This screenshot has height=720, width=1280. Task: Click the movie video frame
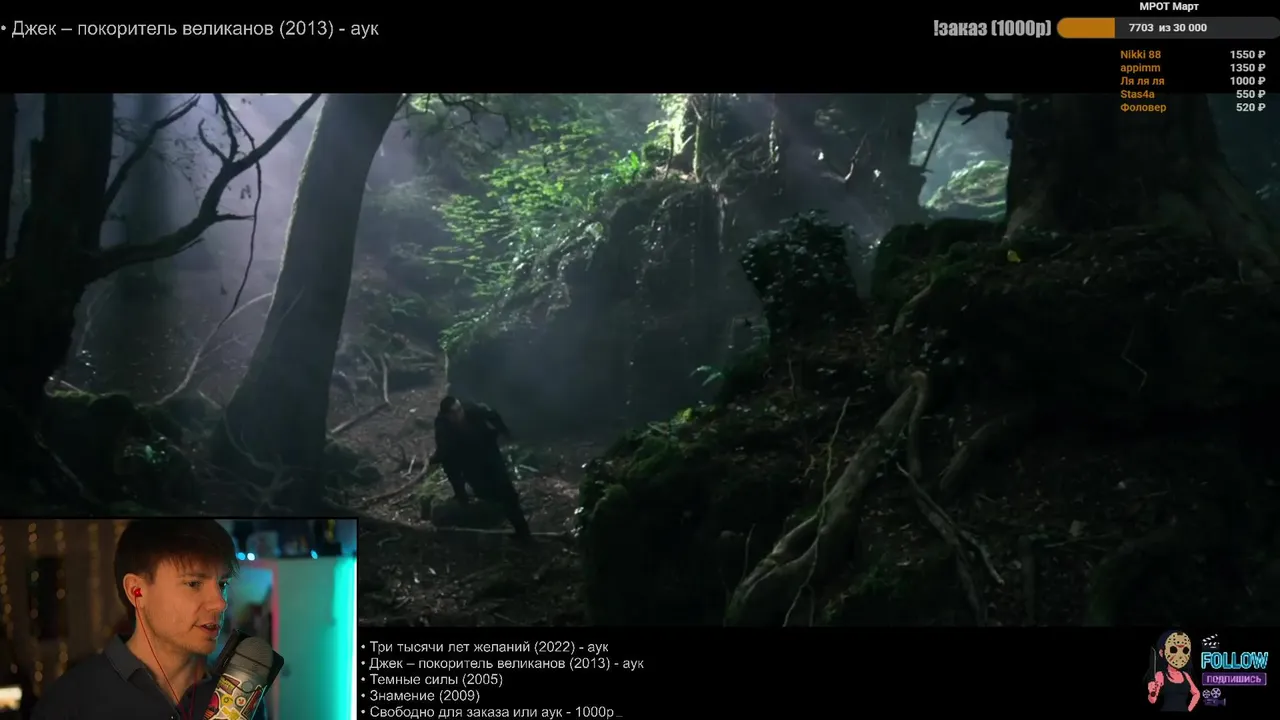click(x=640, y=360)
